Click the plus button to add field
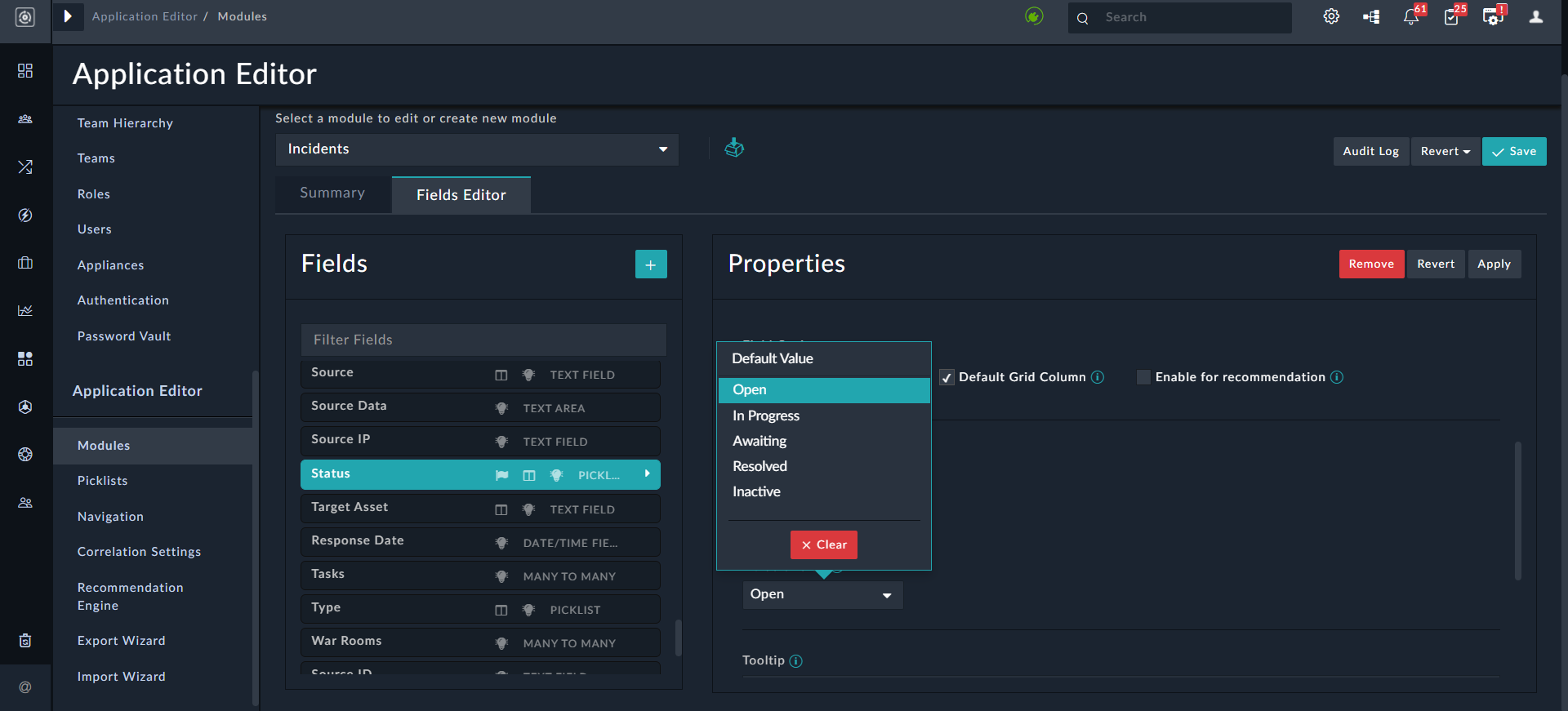Image resolution: width=1568 pixels, height=711 pixels. (651, 264)
